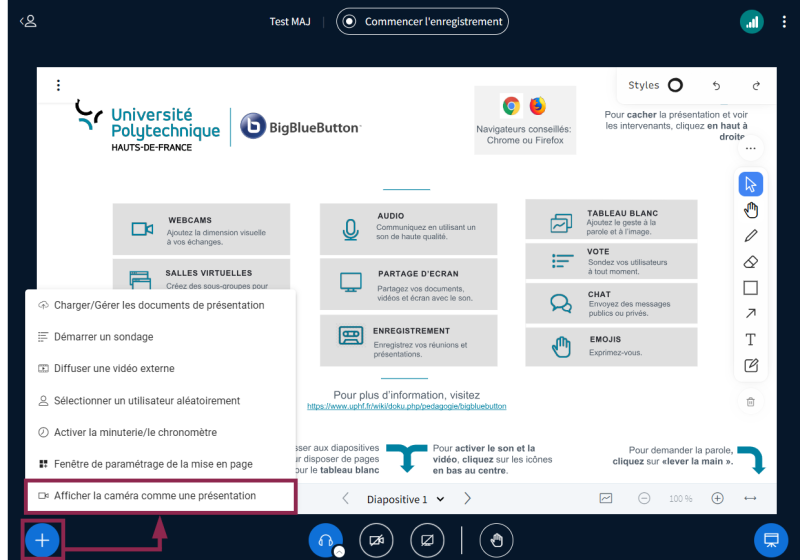The width and height of the screenshot is (800, 560).
Task: Open the Diapositive 1 slide dropdown
Action: [x=403, y=499]
